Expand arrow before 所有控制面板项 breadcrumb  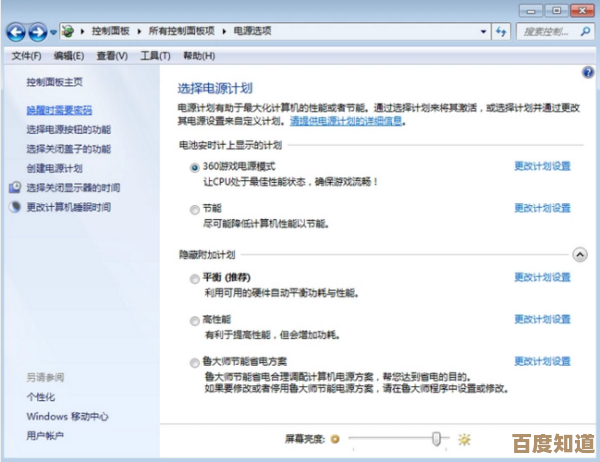point(139,31)
